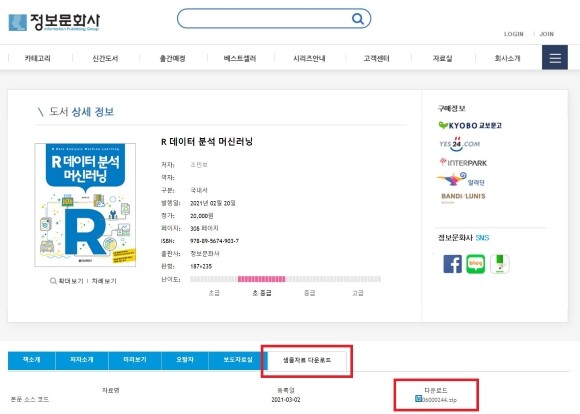Image resolution: width=580 pixels, height=414 pixels.
Task: Open the Aladin store logo
Action: coord(461,180)
